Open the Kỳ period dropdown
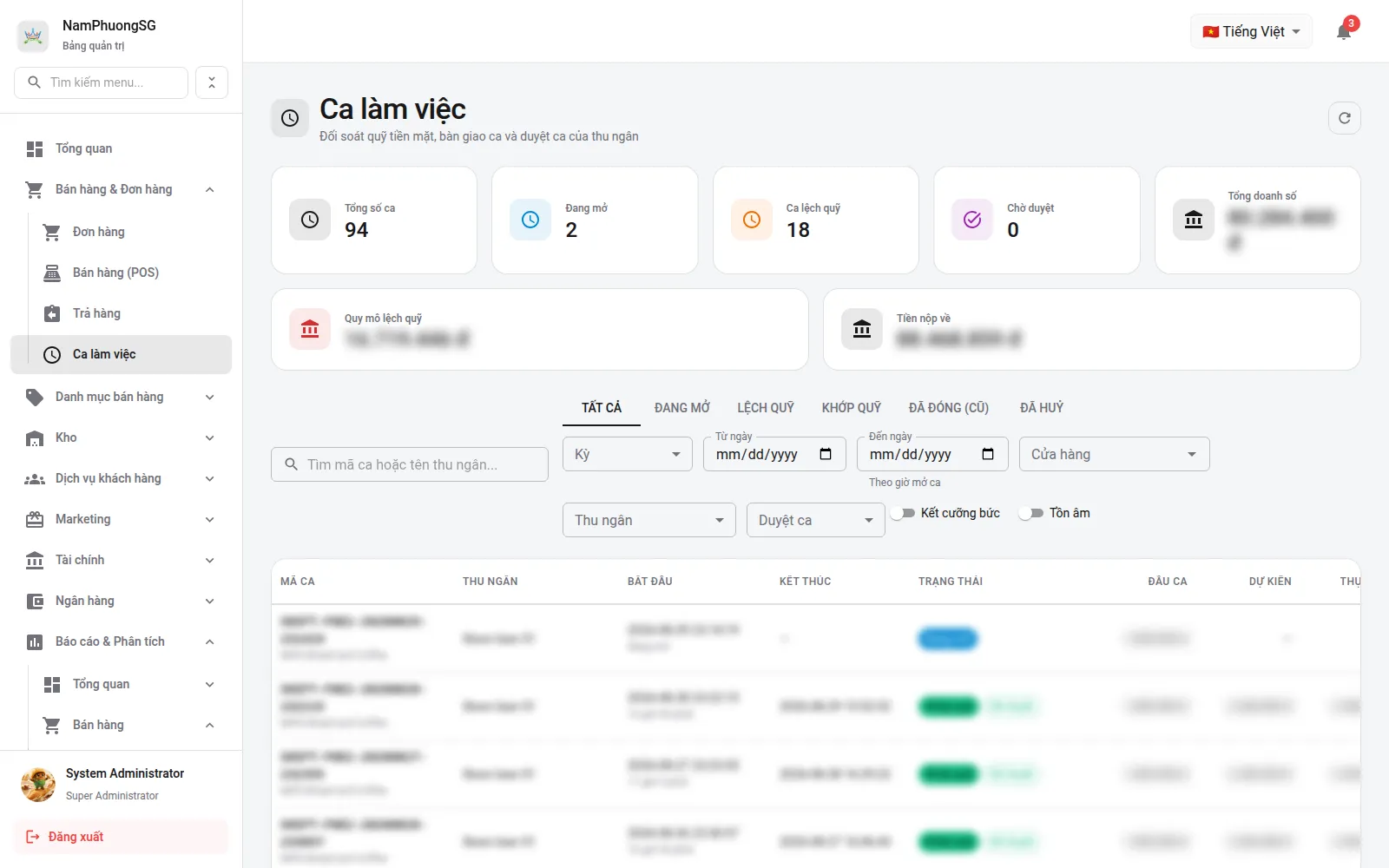This screenshot has height=868, width=1389. tap(628, 454)
